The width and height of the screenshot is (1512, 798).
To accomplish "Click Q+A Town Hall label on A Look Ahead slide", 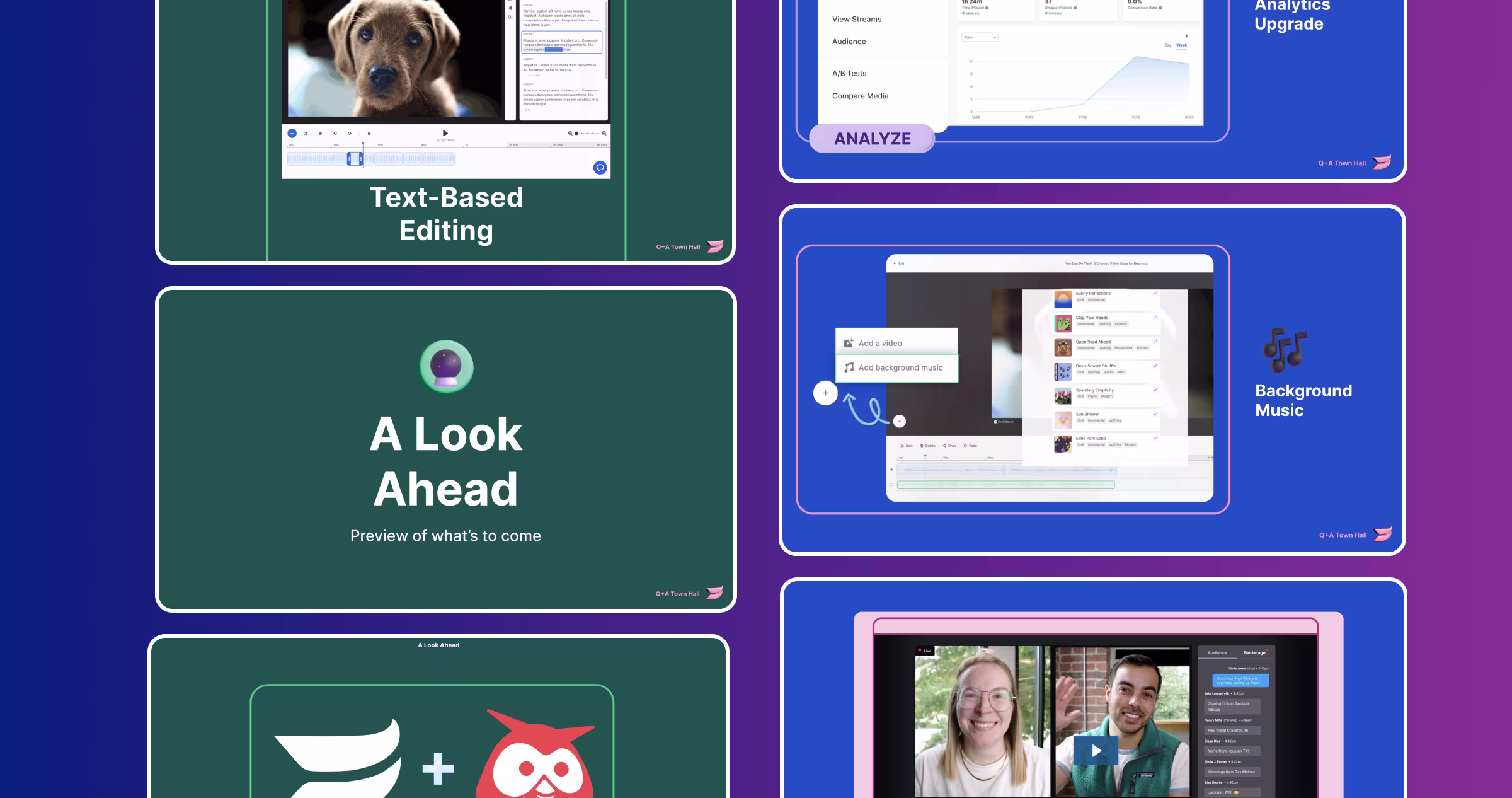I will pyautogui.click(x=677, y=594).
